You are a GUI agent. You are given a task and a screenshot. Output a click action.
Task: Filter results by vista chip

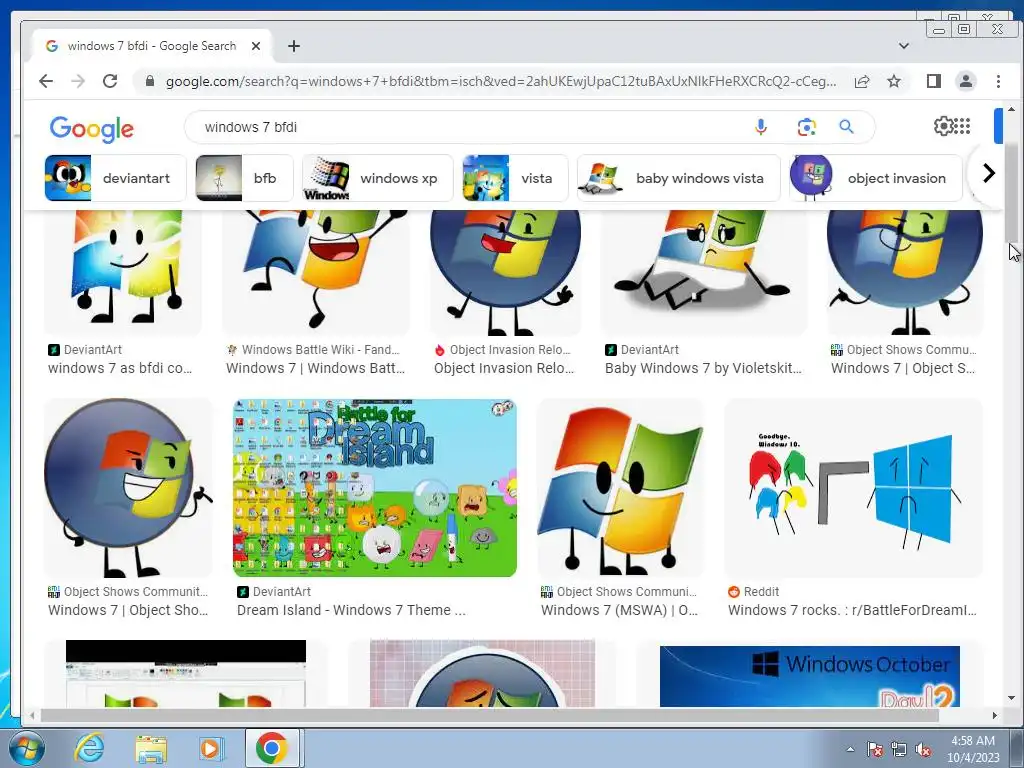click(515, 178)
